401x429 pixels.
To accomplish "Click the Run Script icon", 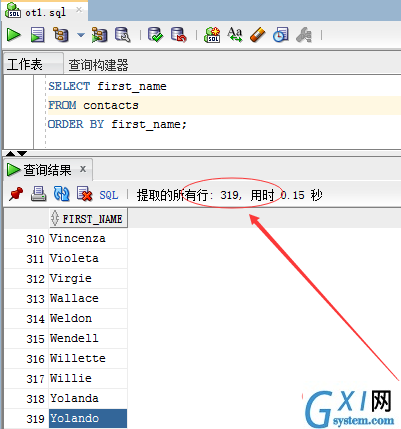I will (x=37, y=35).
